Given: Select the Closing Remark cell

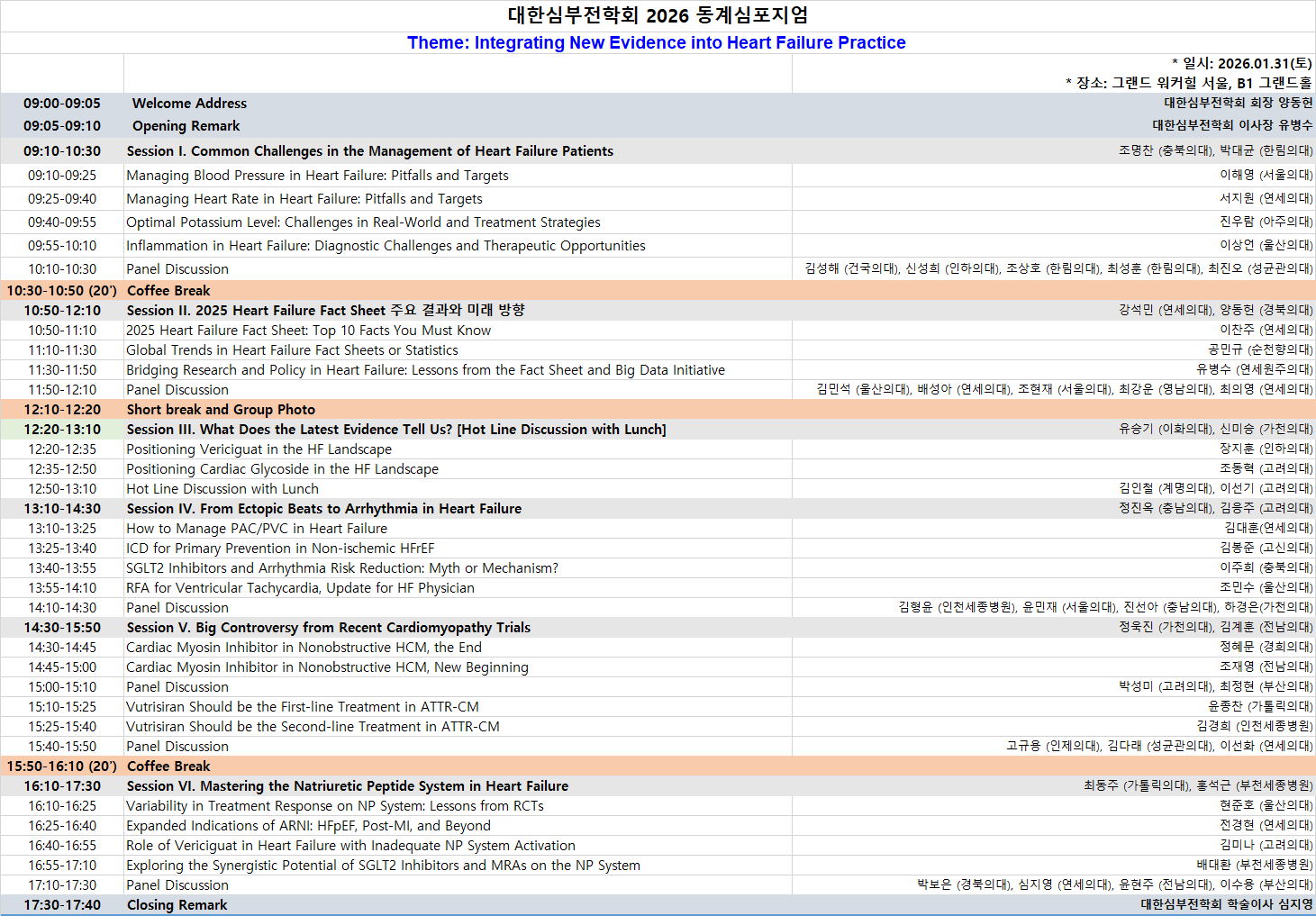Looking at the screenshot, I should pos(177,905).
